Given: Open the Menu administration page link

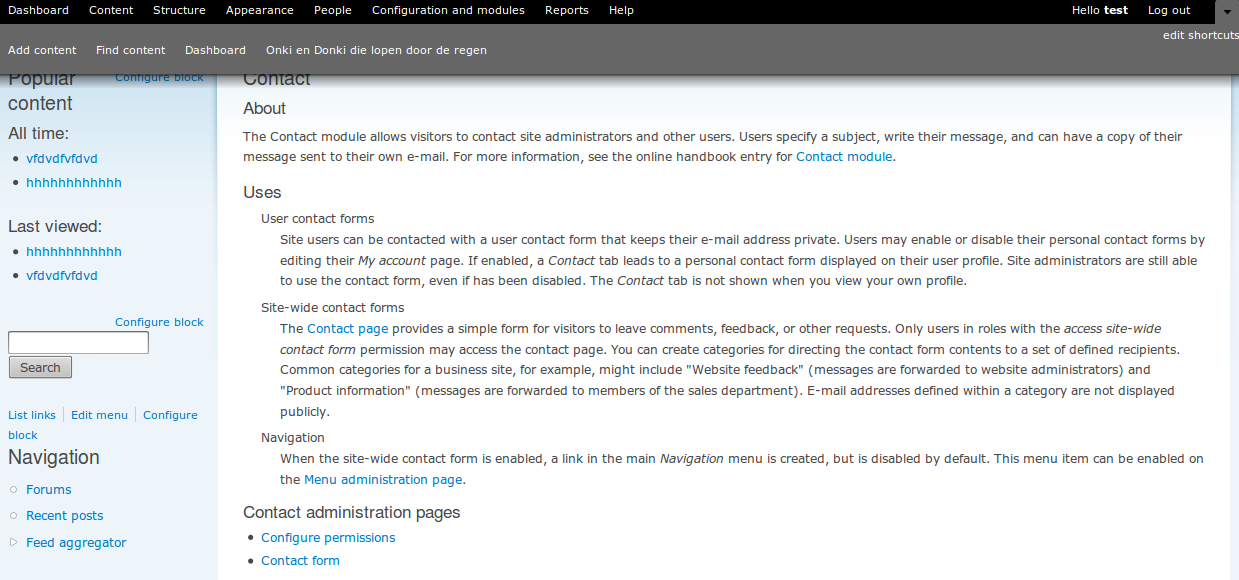Looking at the screenshot, I should [383, 480].
